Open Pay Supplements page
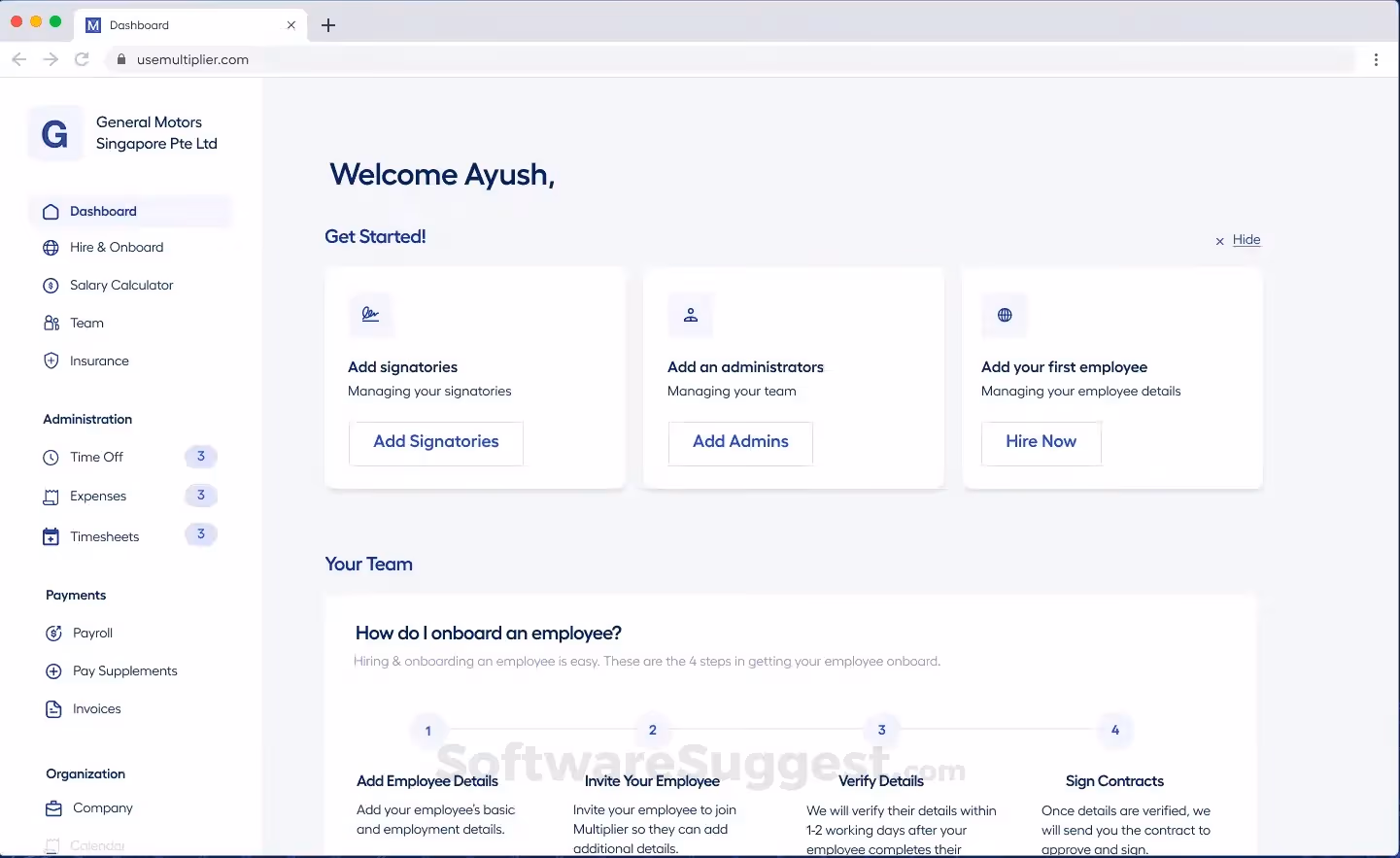 point(125,671)
